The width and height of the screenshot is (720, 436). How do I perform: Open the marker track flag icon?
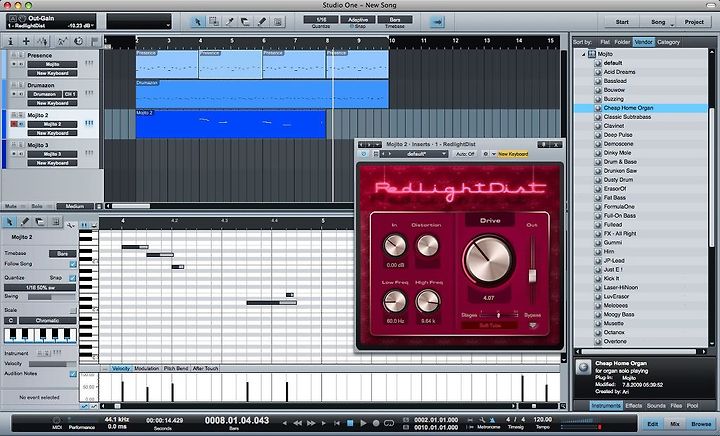point(95,41)
